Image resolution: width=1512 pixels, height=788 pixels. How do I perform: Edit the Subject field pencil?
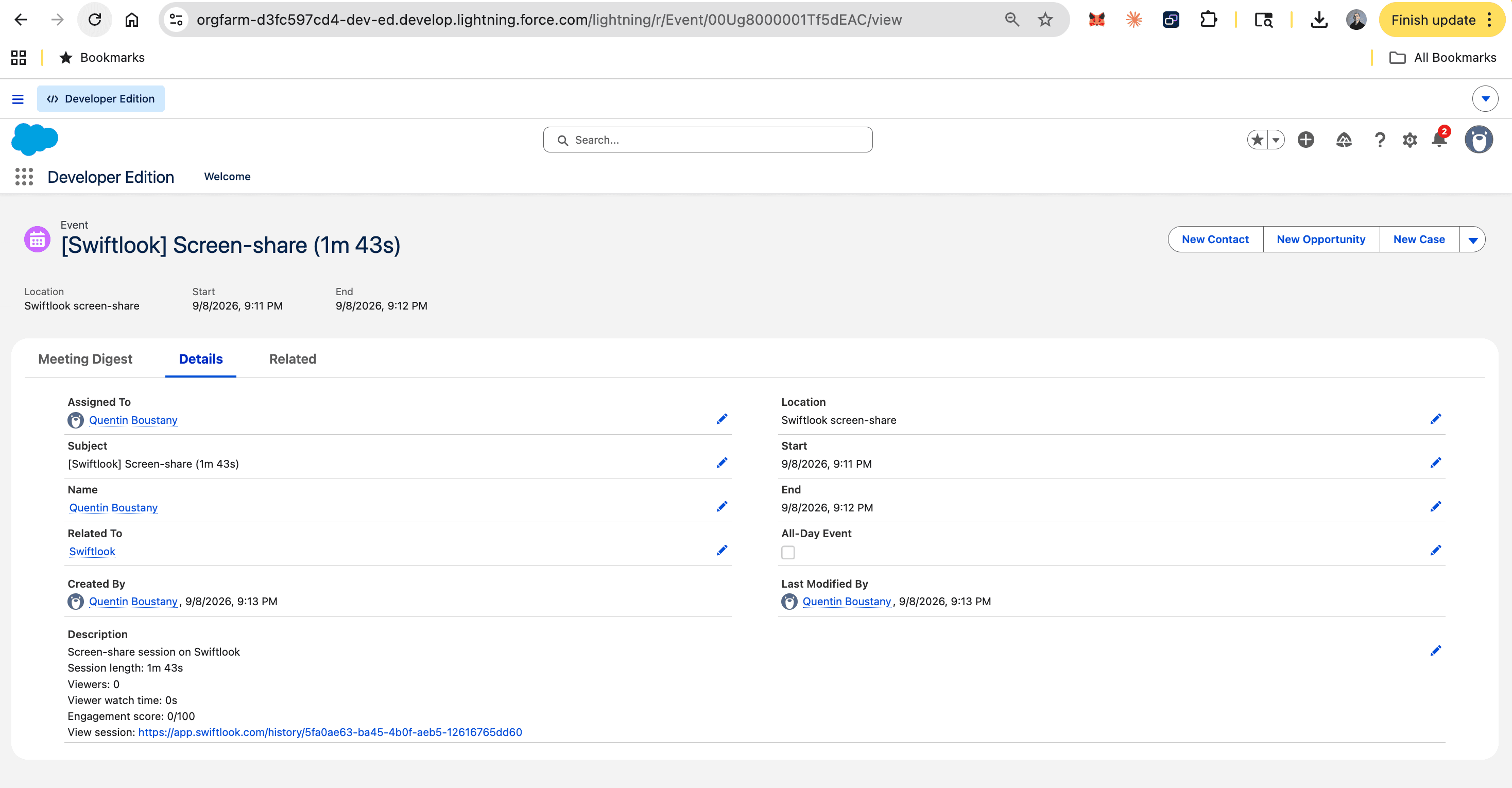pyautogui.click(x=722, y=464)
